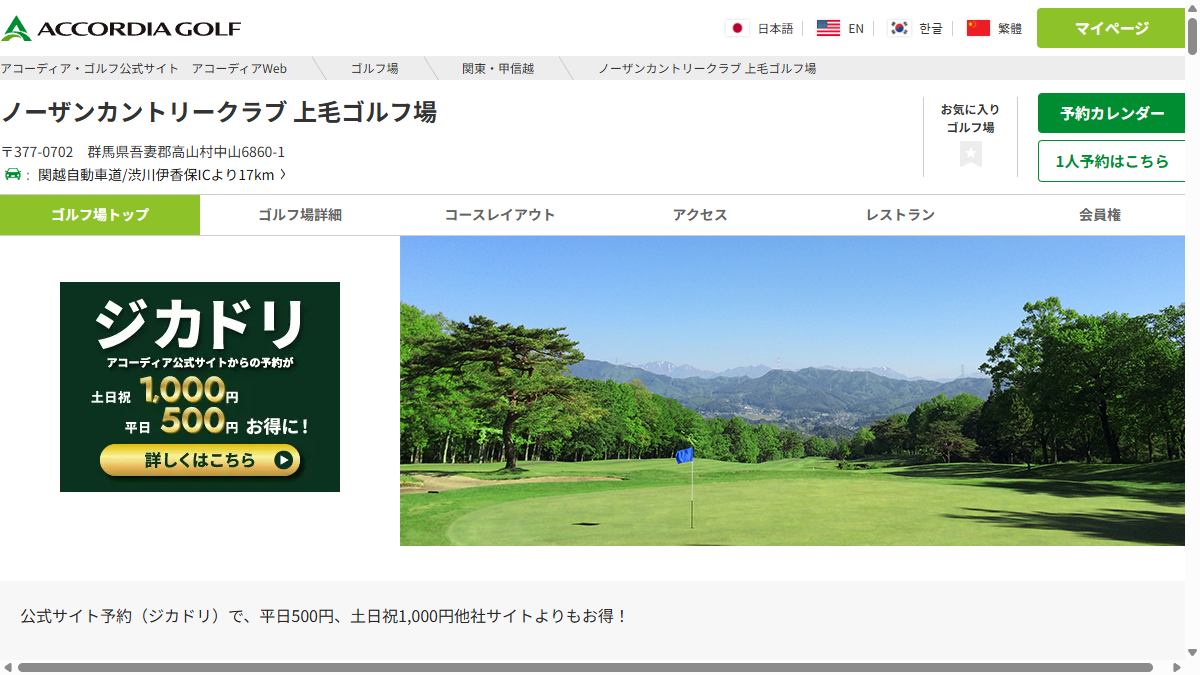Switch language to 繁體

pyautogui.click(x=1010, y=29)
